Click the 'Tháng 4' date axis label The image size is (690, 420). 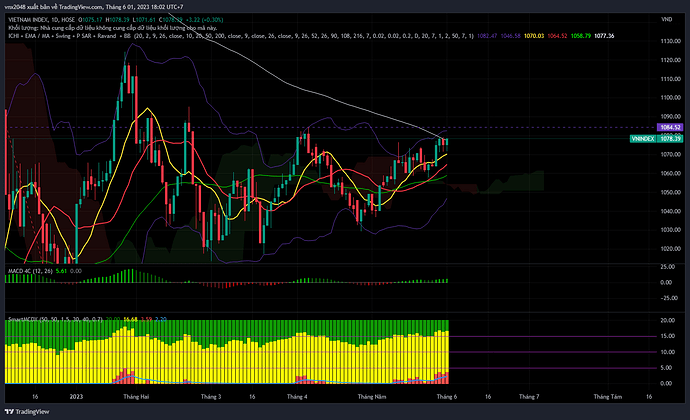[x=298, y=397]
